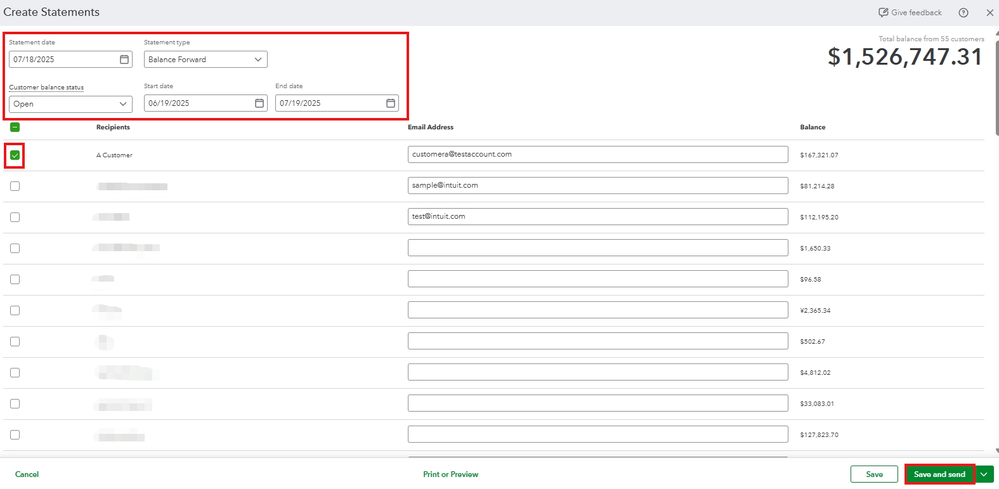Click the Cancel link
The height and width of the screenshot is (489, 999).
click(x=27, y=474)
